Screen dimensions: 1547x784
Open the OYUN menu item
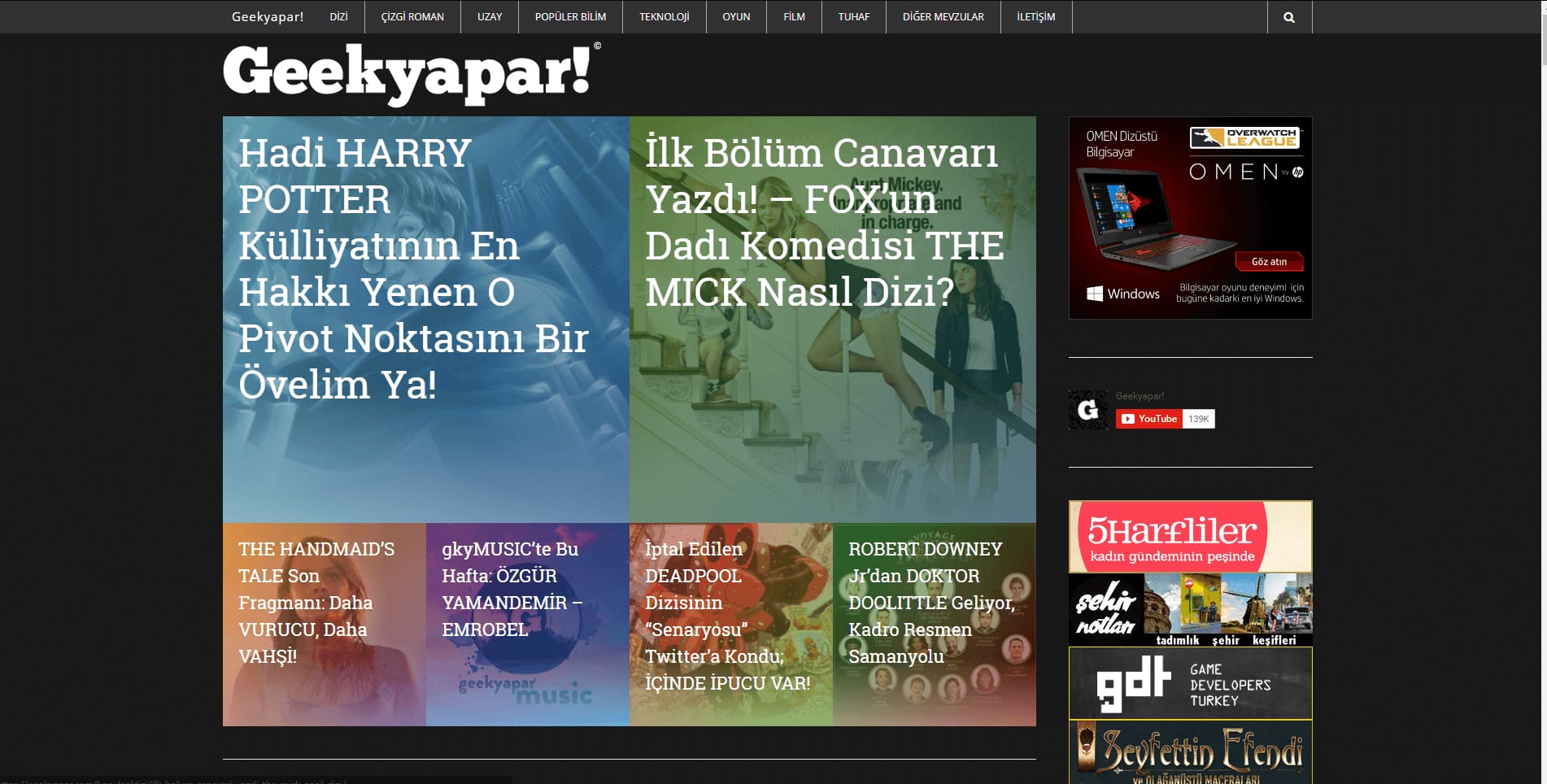(736, 17)
